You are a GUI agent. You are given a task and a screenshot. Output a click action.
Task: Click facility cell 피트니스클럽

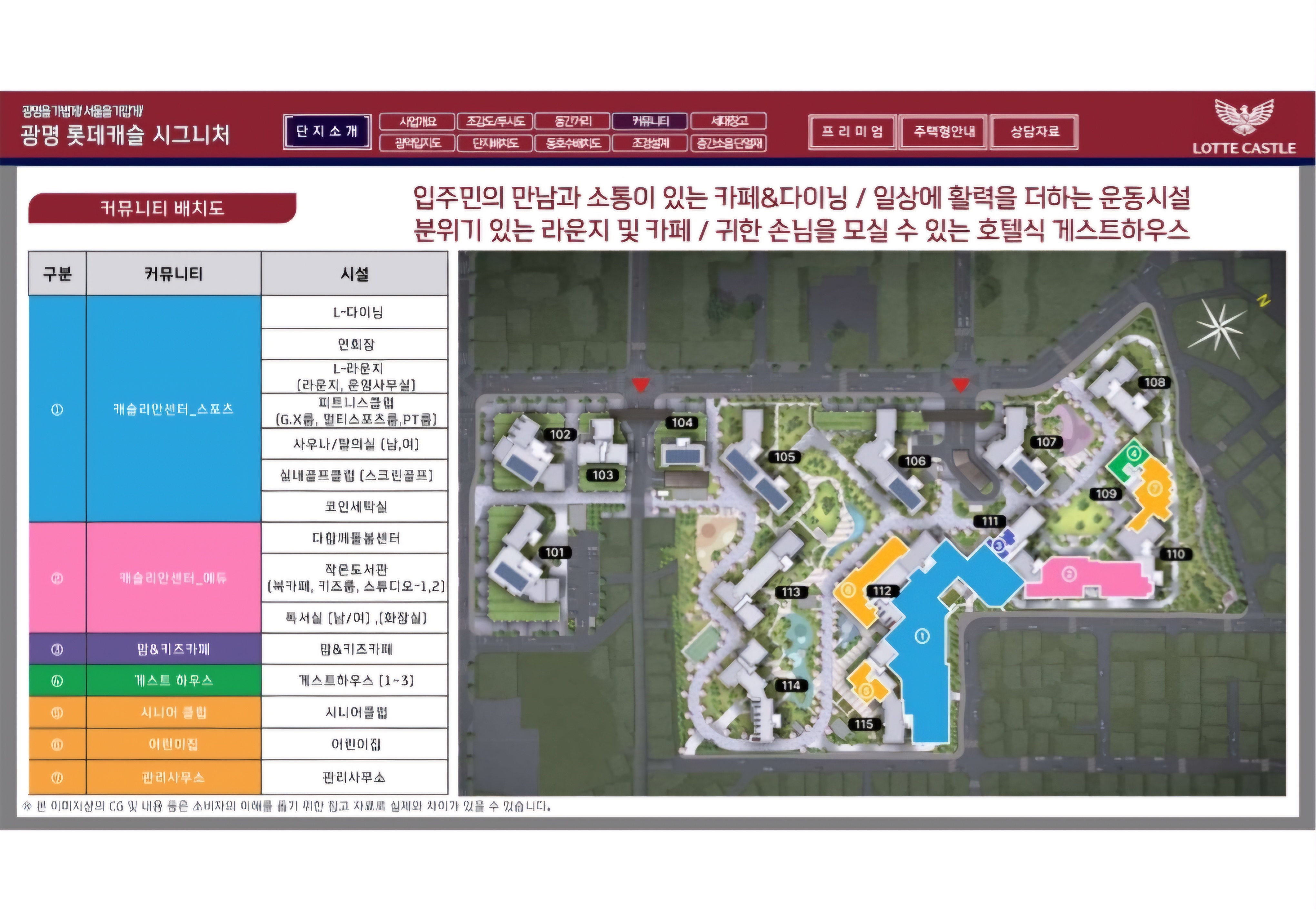[x=354, y=411]
